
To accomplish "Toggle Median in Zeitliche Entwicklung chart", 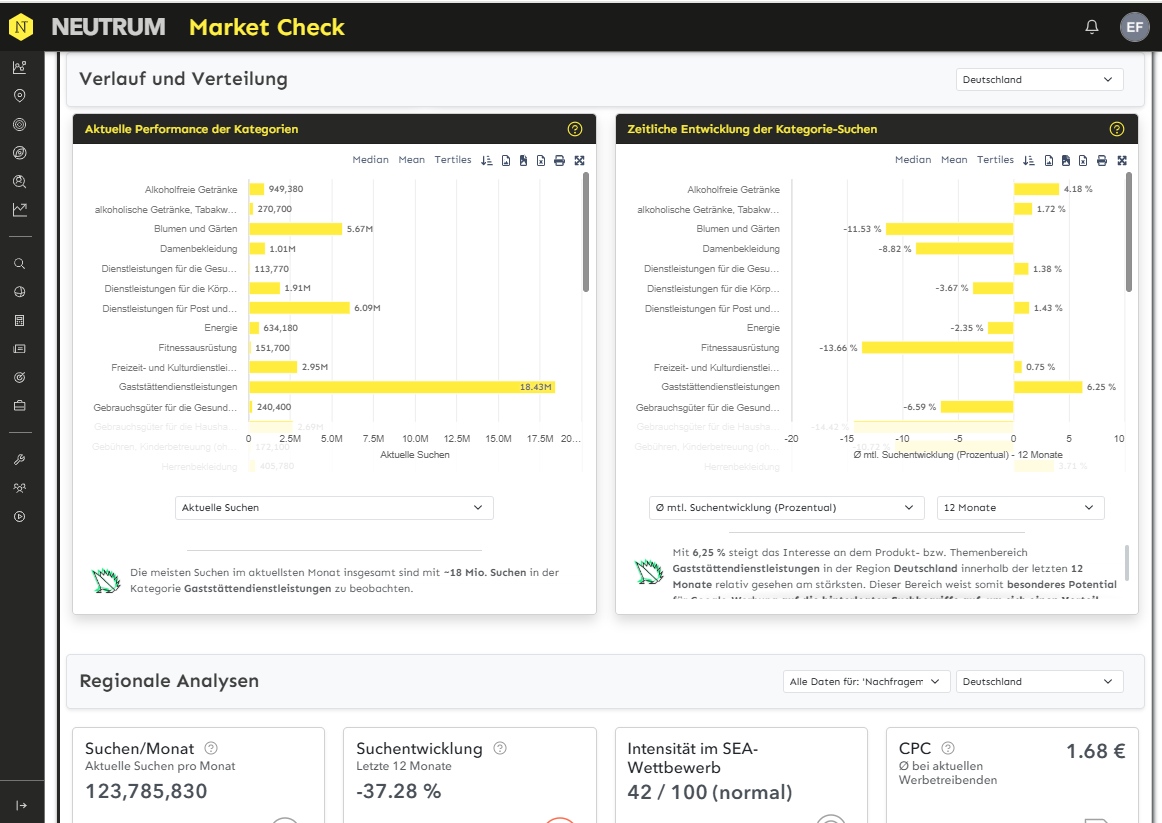I will (x=913, y=159).
